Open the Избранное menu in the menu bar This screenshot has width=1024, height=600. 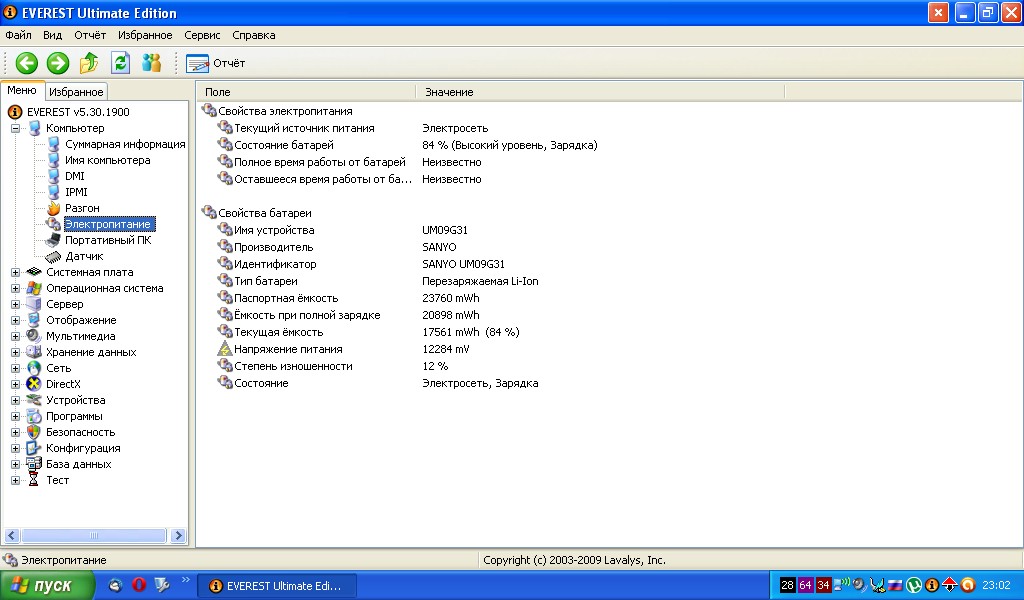click(145, 35)
